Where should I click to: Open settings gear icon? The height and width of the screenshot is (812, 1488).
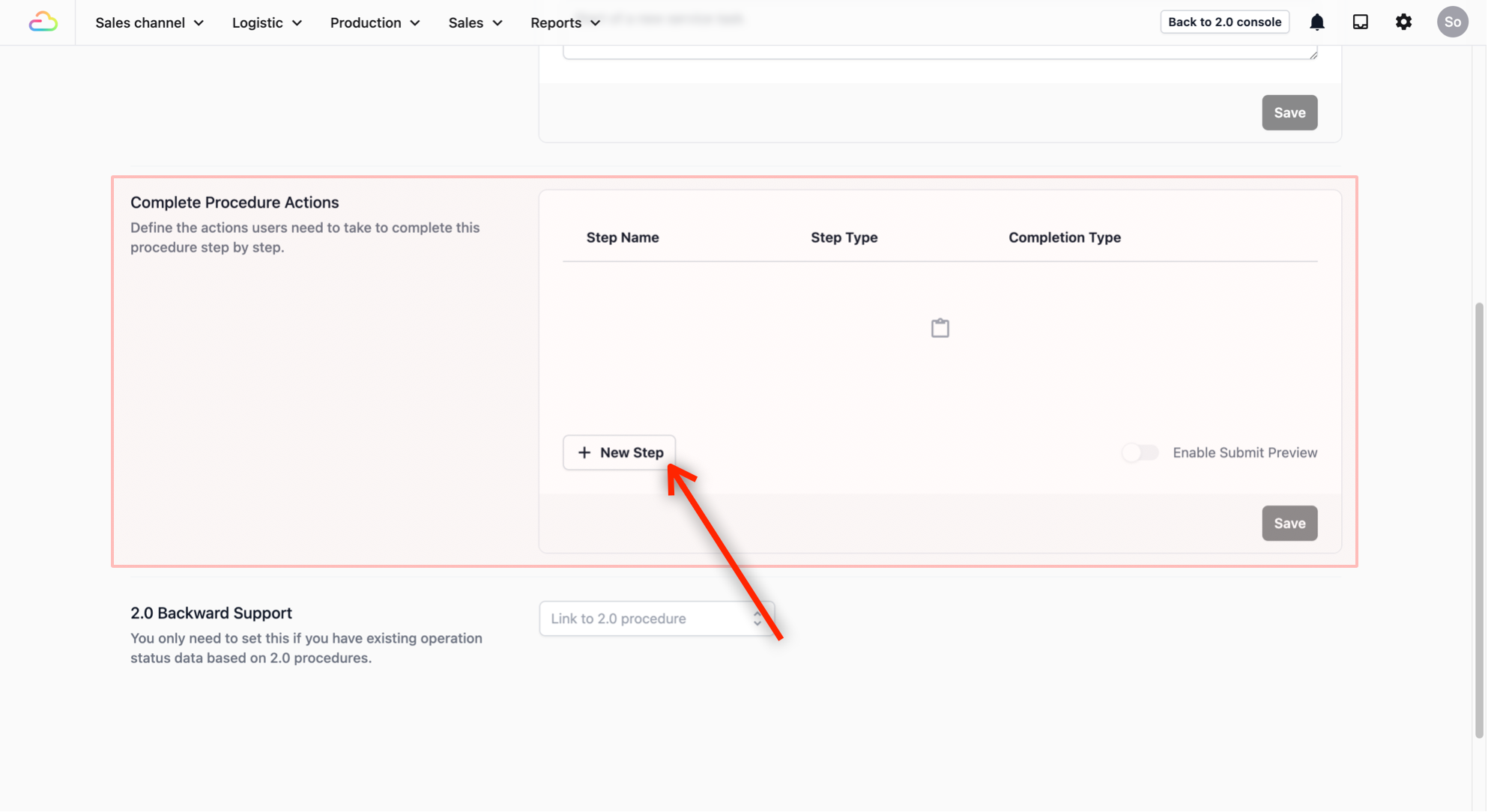1403,22
